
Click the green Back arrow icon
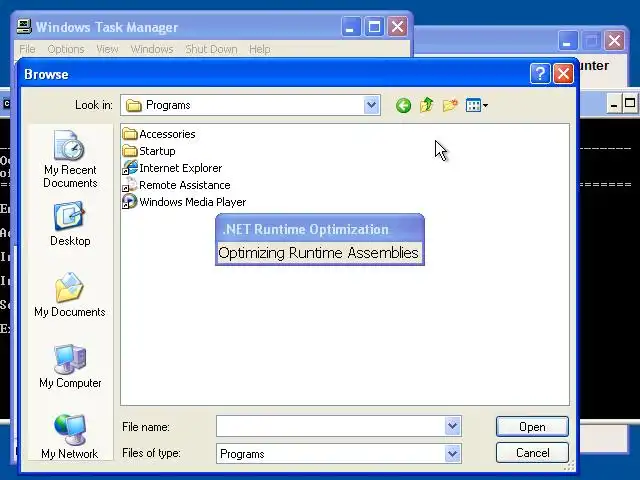pos(403,106)
